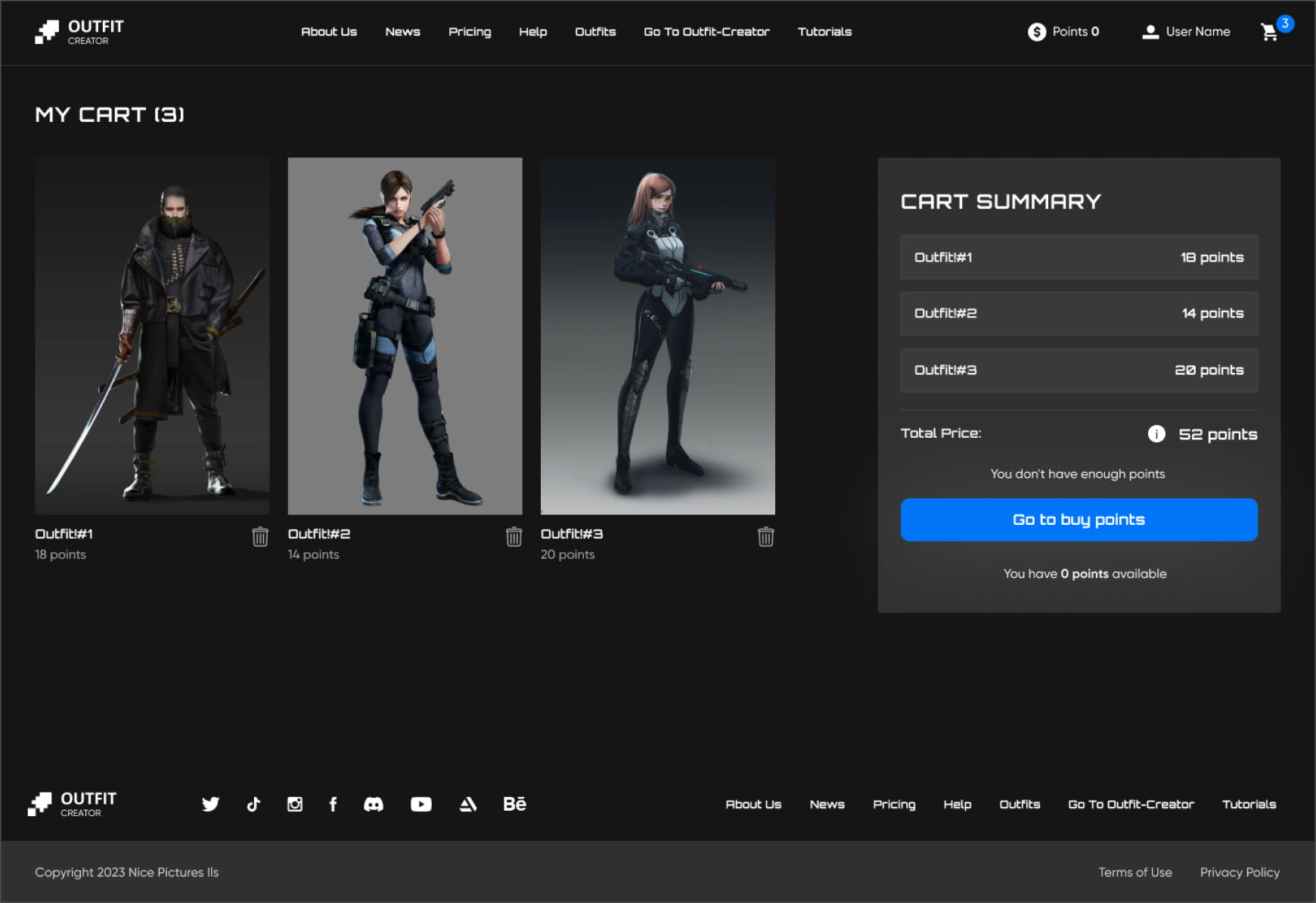Go to the YouTube channel icon
1316x903 pixels.
421,804
